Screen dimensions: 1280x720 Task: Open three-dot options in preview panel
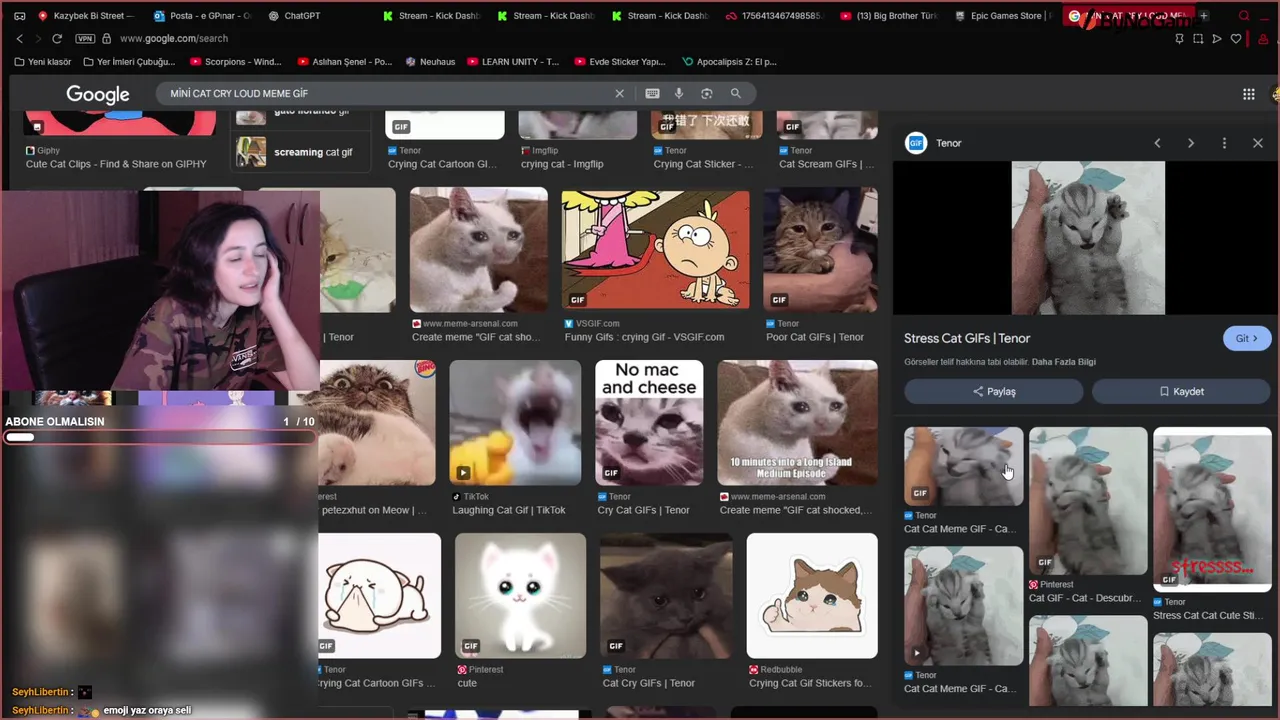click(x=1224, y=143)
